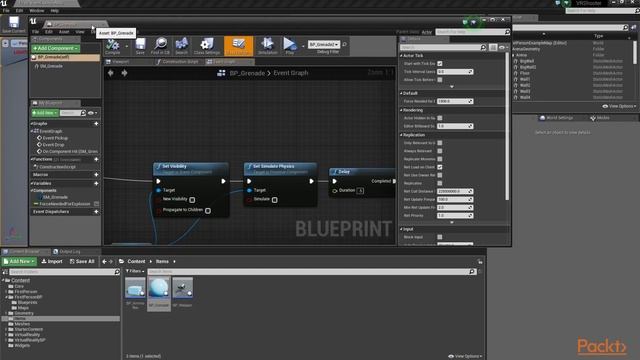Image resolution: width=640 pixels, height=360 pixels.
Task: Click the Details panel search field
Action: point(443,48)
